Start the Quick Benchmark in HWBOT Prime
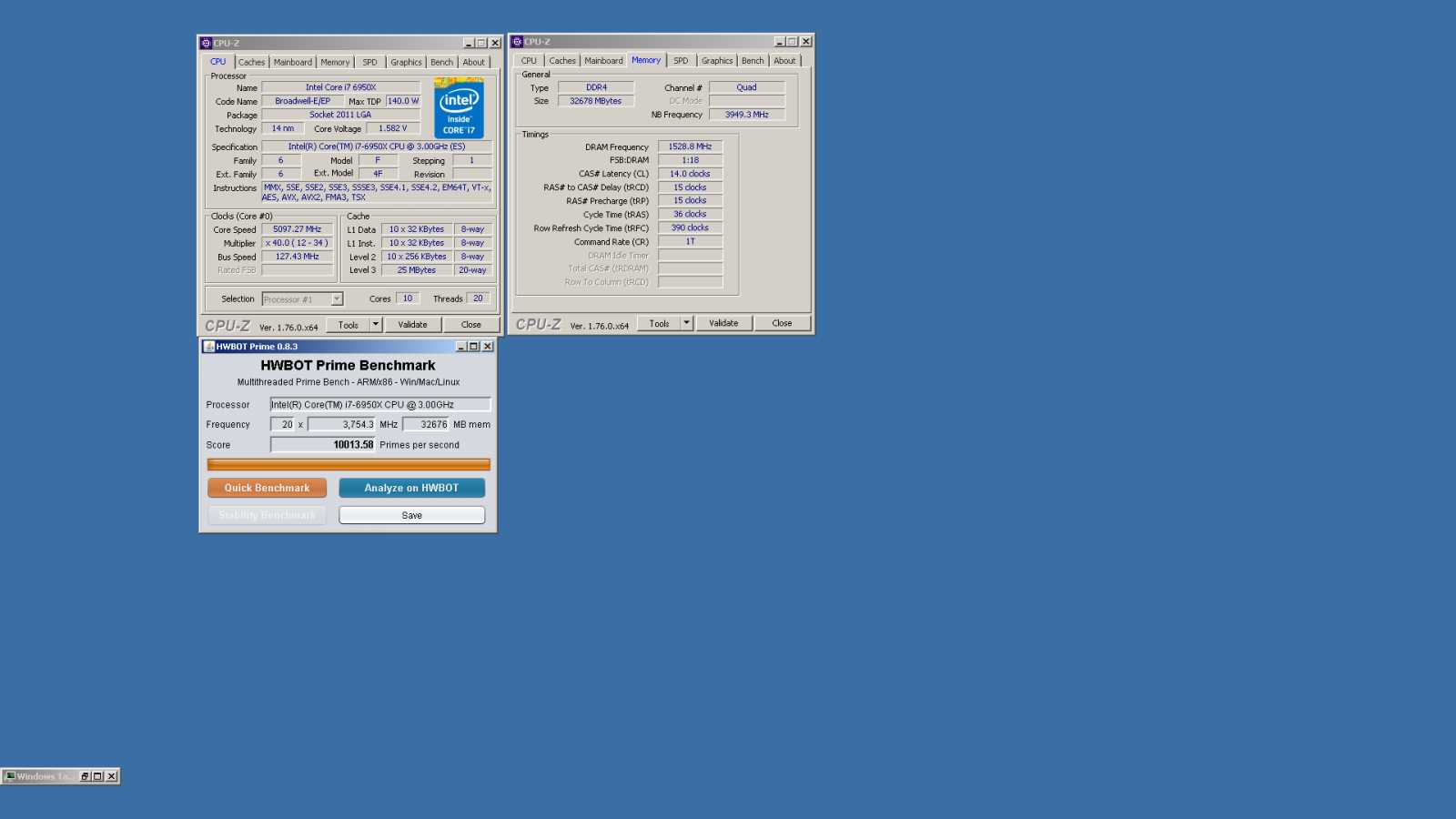 [x=267, y=488]
